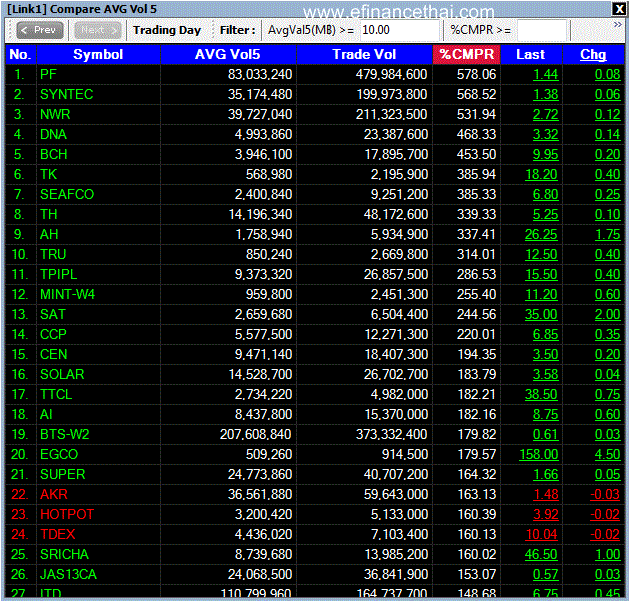The image size is (630, 602).
Task: Click HOTPOT change value -0.02
Action: click(x=605, y=514)
